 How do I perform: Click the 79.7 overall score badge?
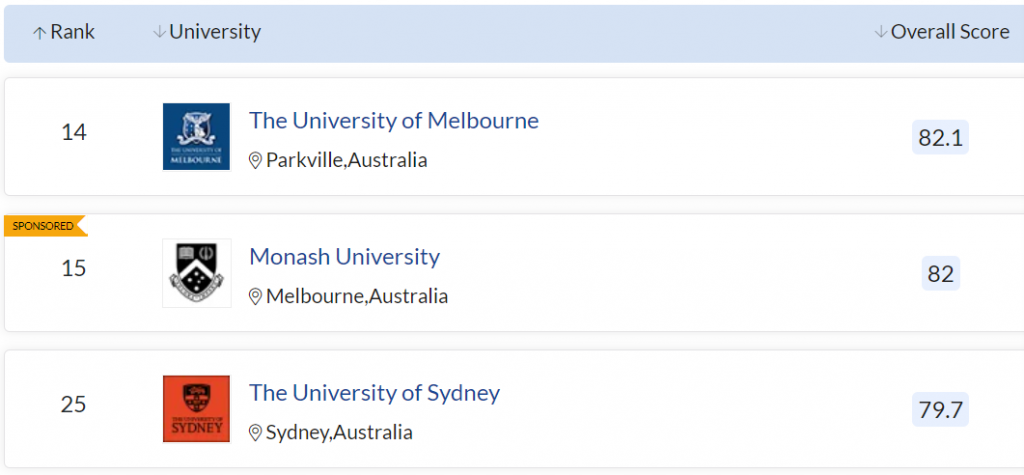[x=940, y=409]
